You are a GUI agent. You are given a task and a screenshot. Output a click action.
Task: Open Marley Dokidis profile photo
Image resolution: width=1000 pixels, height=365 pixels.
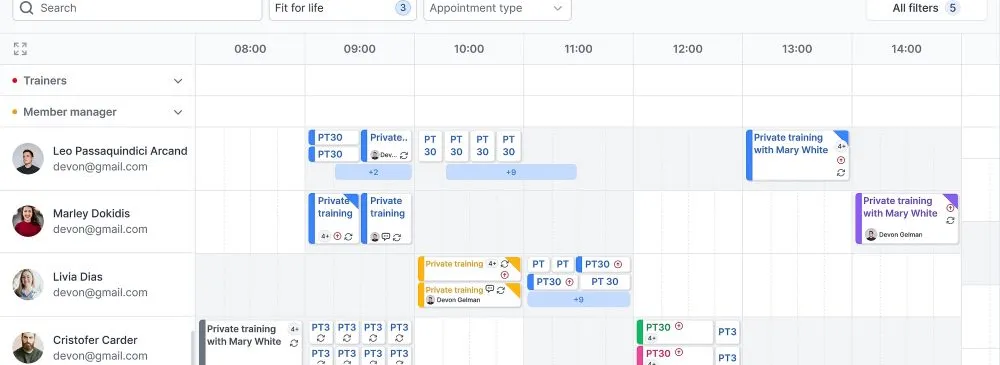point(28,221)
